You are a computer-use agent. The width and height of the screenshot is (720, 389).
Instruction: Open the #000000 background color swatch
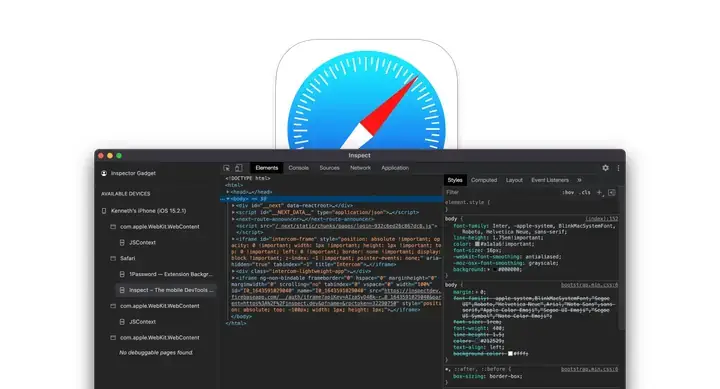494,270
